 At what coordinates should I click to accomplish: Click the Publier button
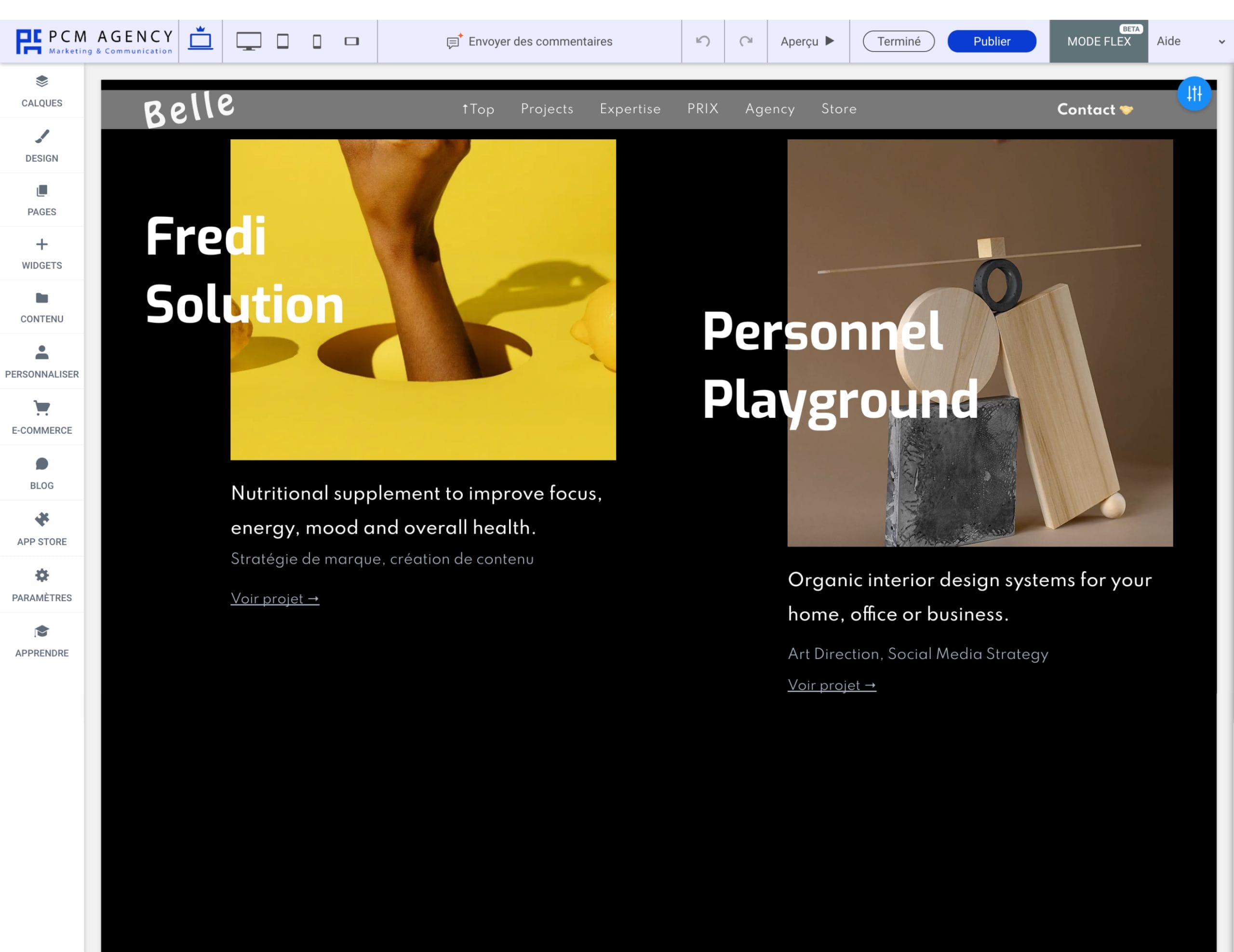click(x=992, y=41)
